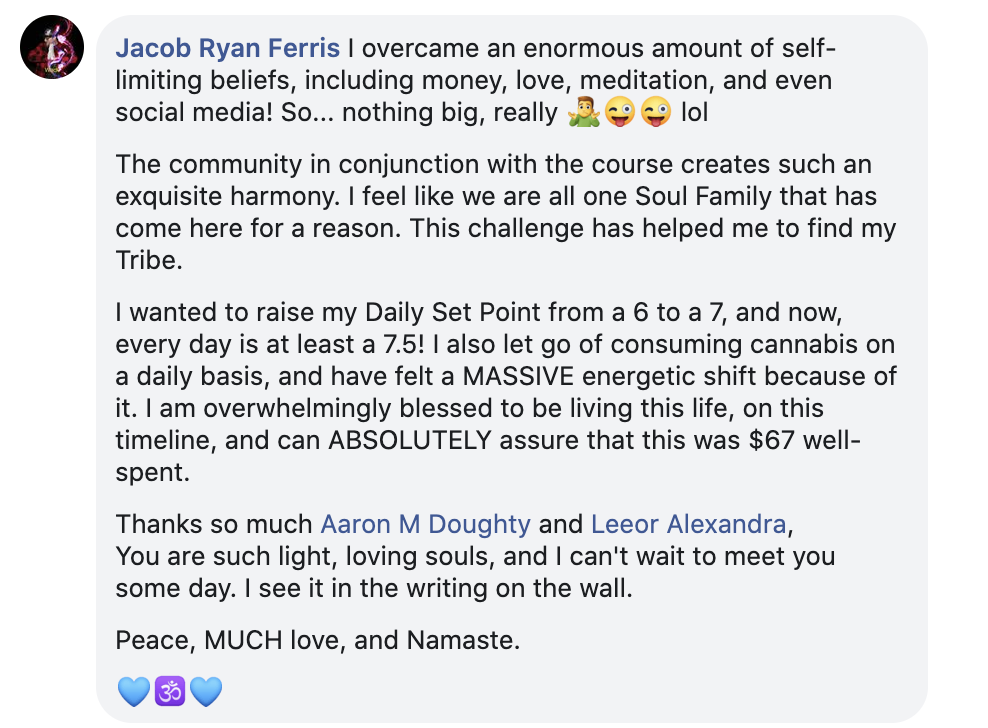Open Jacob Ryan Ferris's profile picture
988x728 pixels.
pos(52,47)
